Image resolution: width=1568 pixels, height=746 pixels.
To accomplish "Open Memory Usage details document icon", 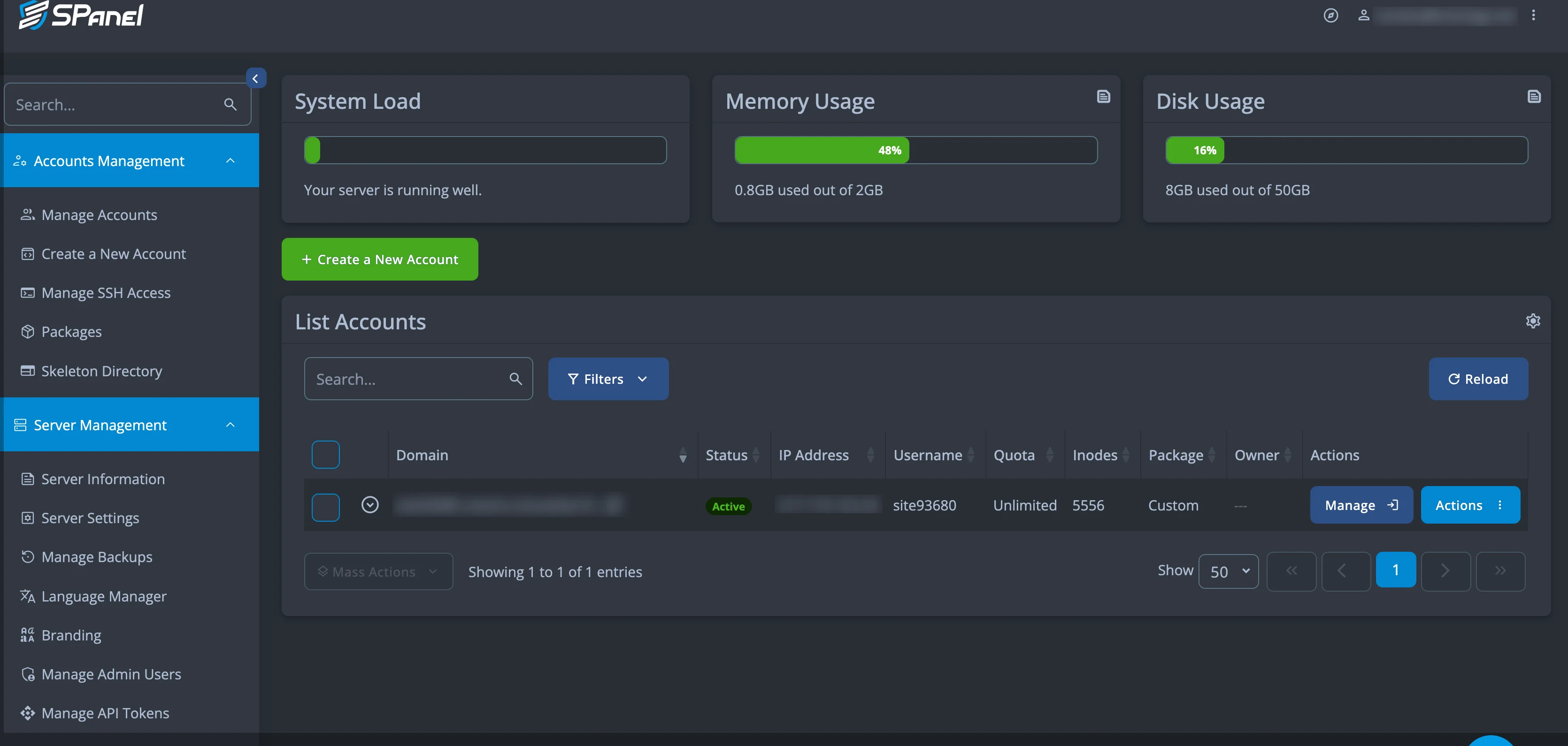I will (1103, 96).
